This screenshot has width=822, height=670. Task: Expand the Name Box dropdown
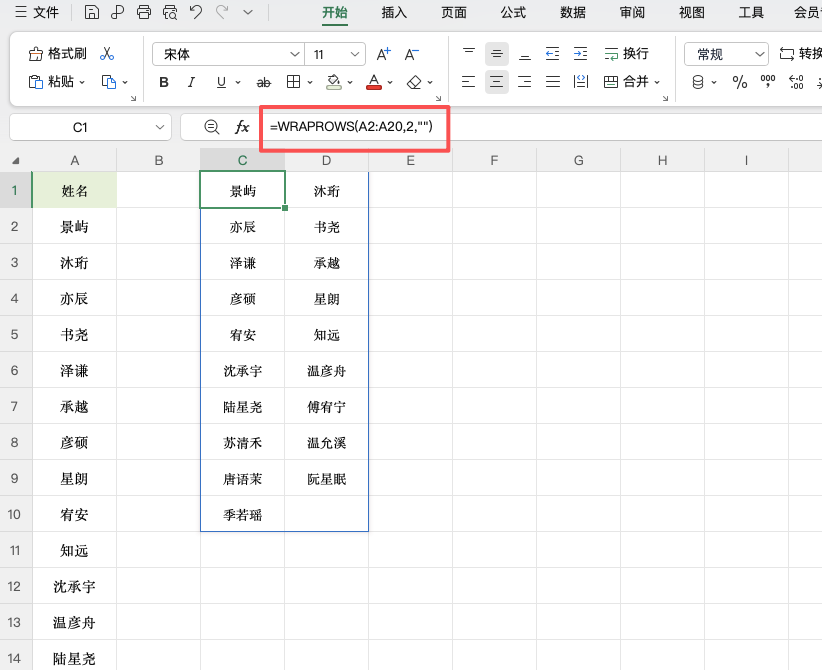point(160,127)
